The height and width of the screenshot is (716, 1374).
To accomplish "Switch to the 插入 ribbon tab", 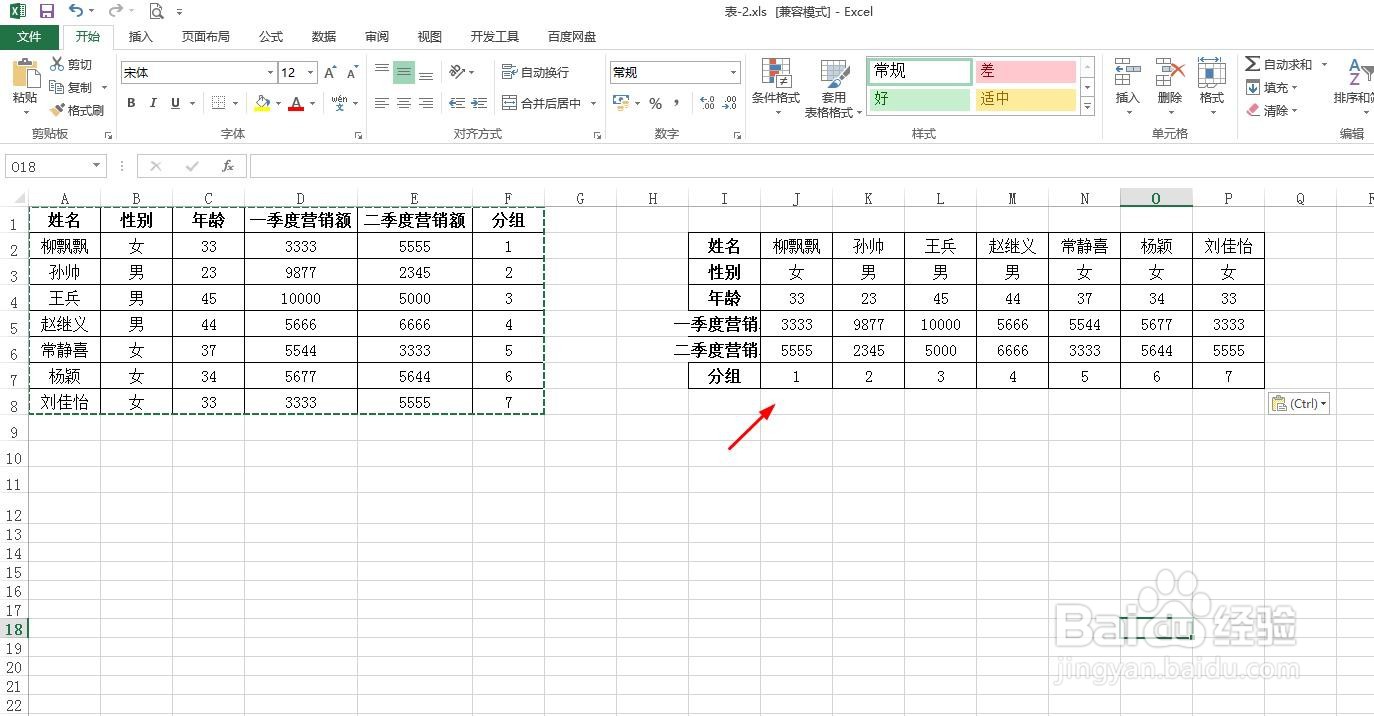I will tap(140, 36).
